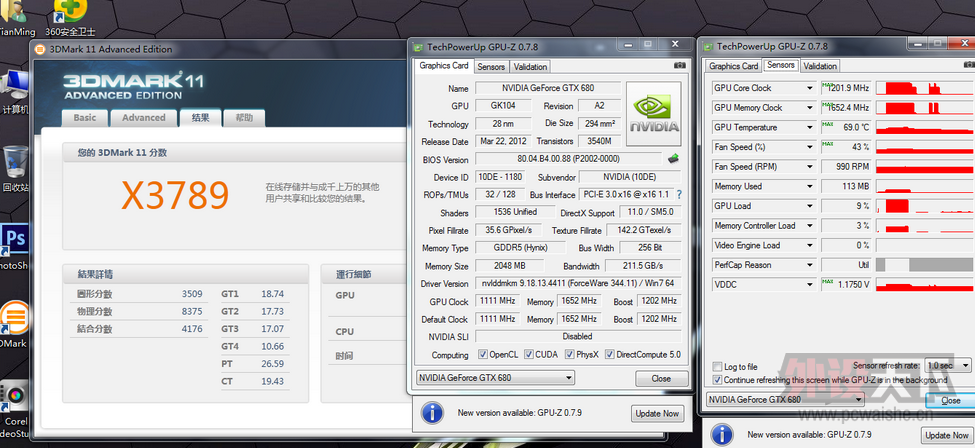975x448 pixels.
Task: Click the Bus Interface question mark help
Action: [x=679, y=194]
